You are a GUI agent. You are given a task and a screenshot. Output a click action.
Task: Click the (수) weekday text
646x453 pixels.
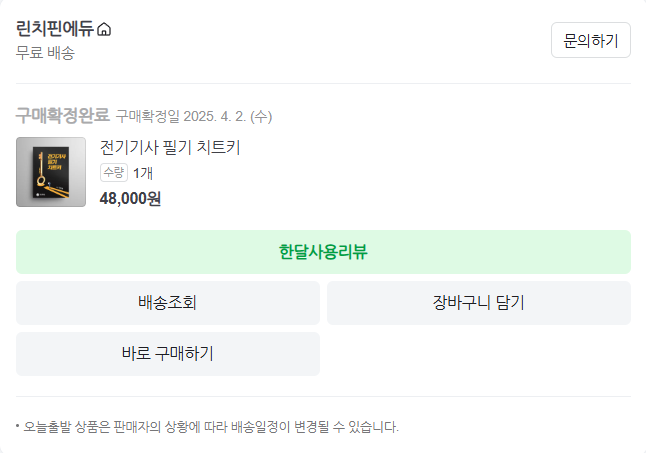click(261, 116)
